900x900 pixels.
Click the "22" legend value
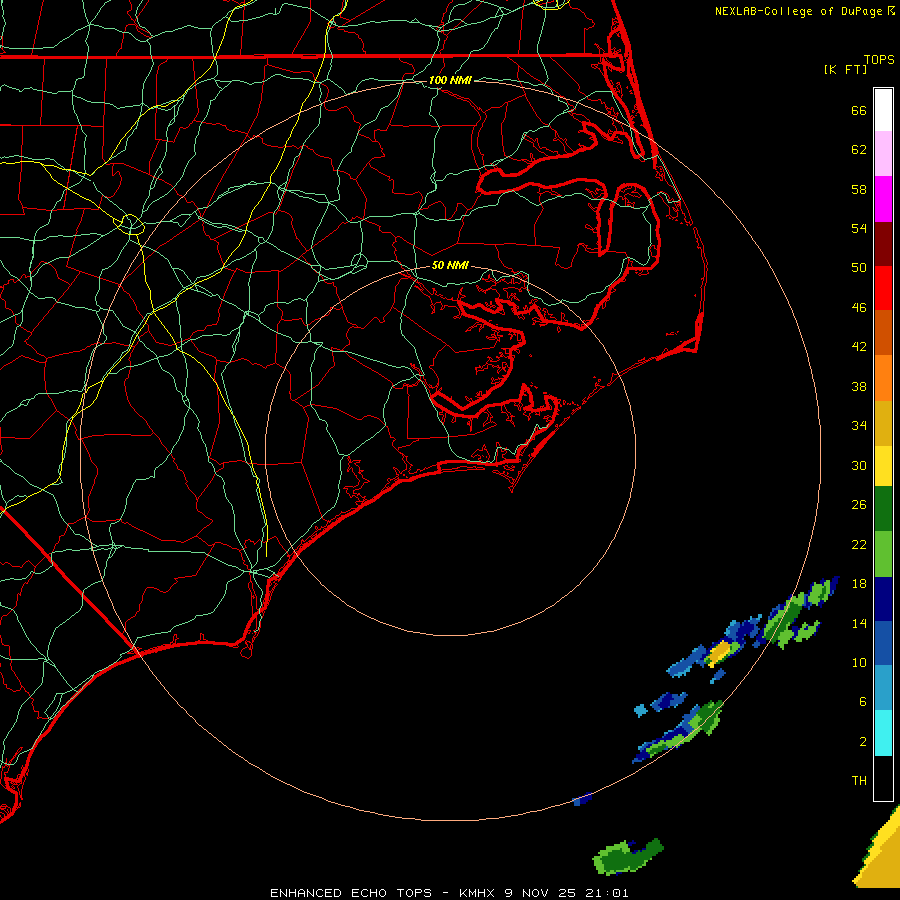tap(859, 544)
